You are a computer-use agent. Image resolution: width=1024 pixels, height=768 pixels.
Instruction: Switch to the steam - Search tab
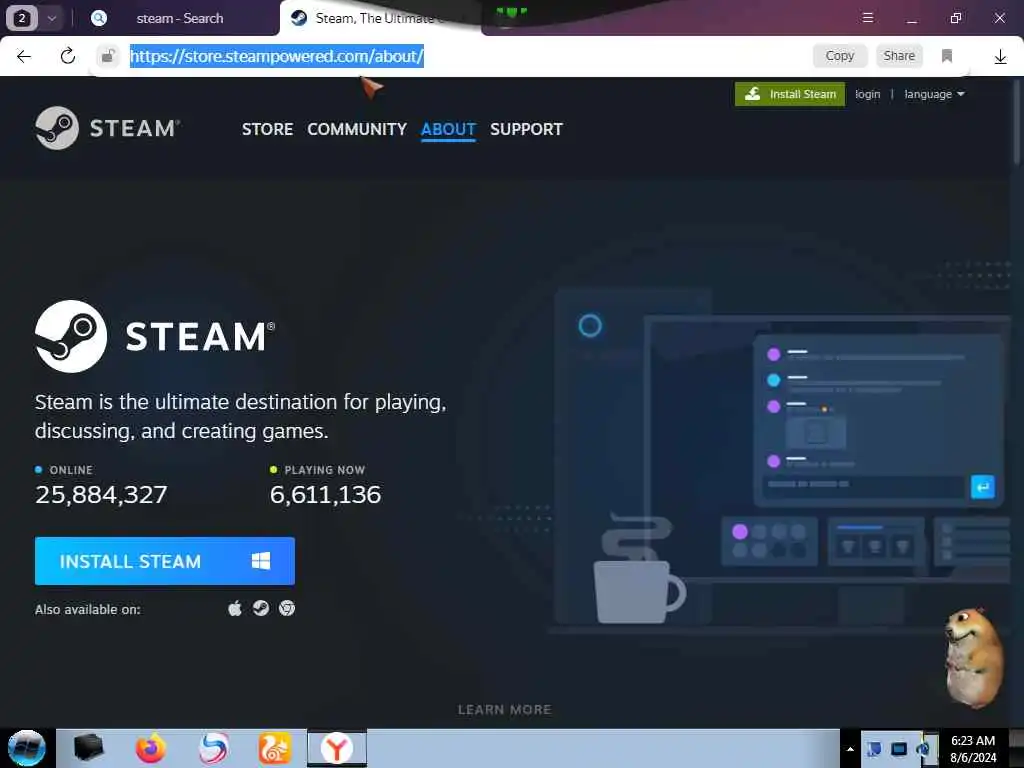pyautogui.click(x=180, y=18)
